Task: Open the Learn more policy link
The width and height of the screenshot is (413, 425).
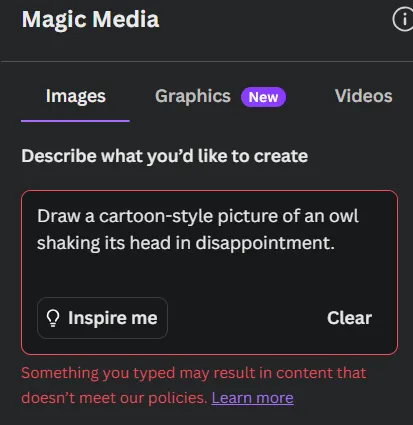Action: (x=252, y=398)
